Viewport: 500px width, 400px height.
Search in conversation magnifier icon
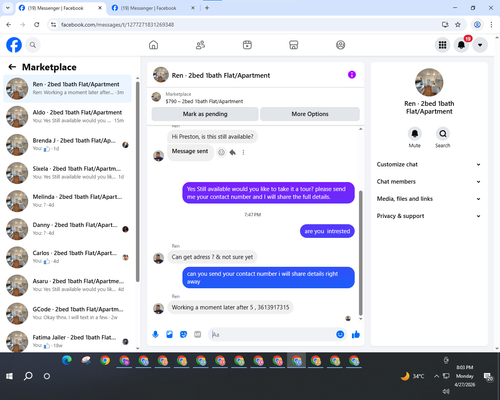[443, 134]
